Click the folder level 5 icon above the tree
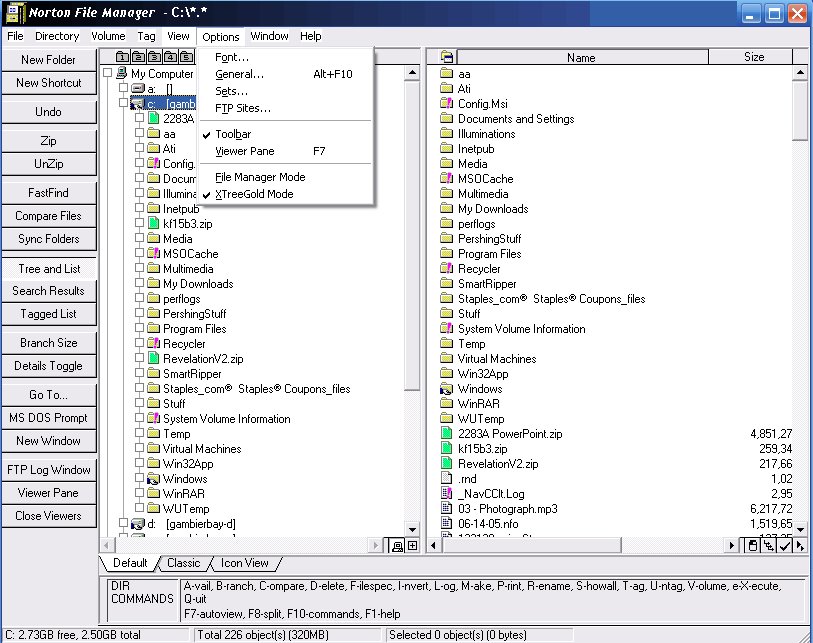Screen dimensions: 813x643 pyautogui.click(x=187, y=57)
